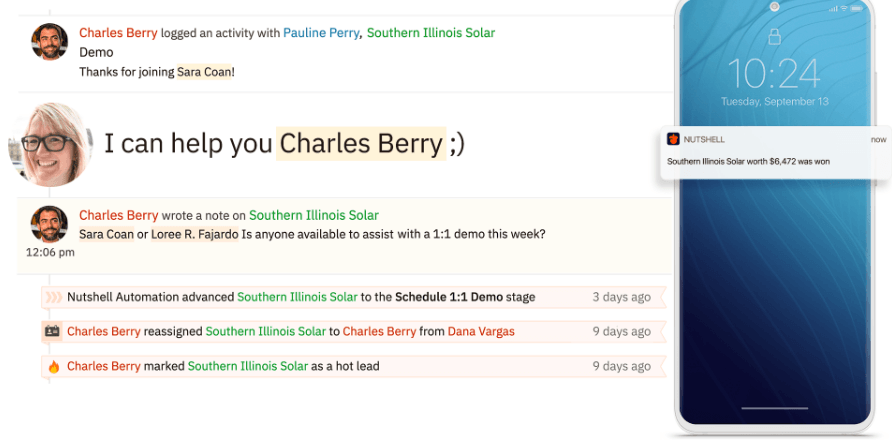Click Charles Berry's avatar beside the note
The height and width of the screenshot is (442, 892).
point(49,224)
